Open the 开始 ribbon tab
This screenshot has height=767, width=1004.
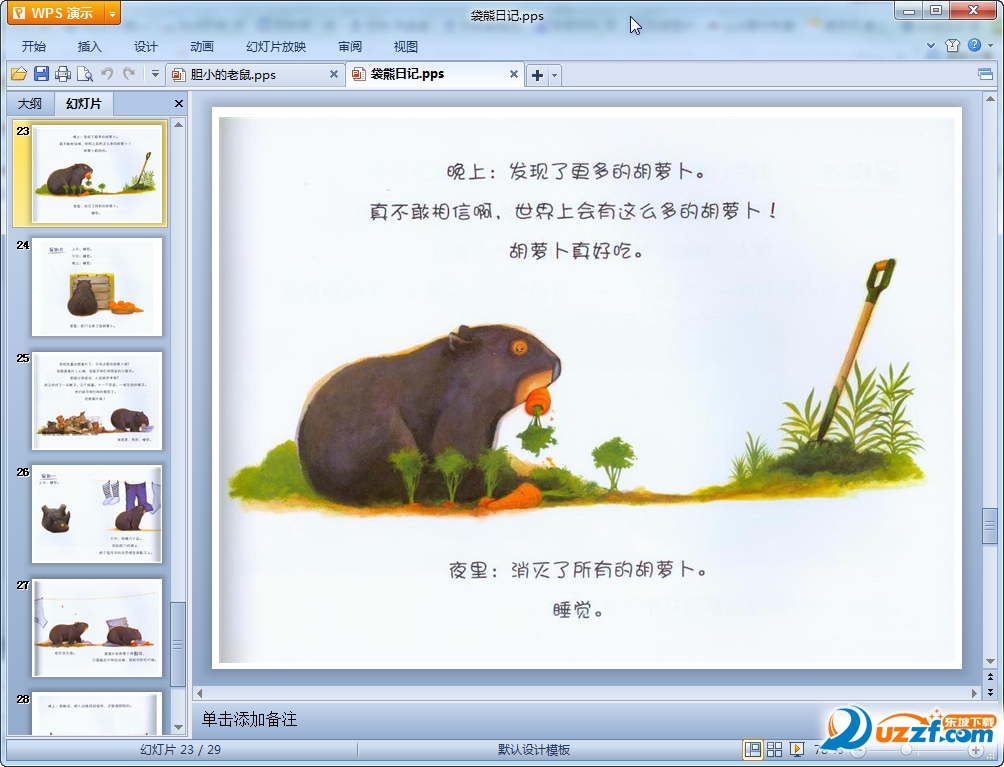34,47
